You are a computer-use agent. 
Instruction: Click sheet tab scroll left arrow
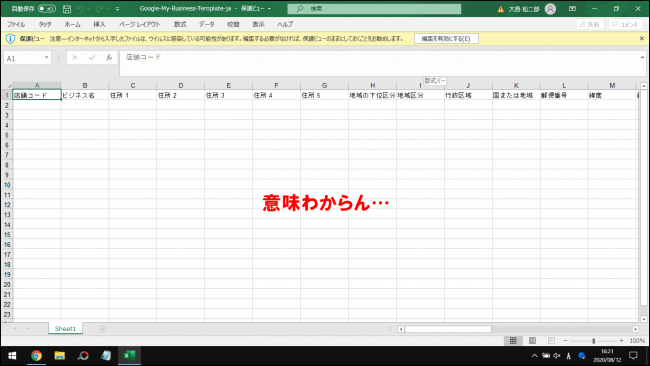(15, 329)
